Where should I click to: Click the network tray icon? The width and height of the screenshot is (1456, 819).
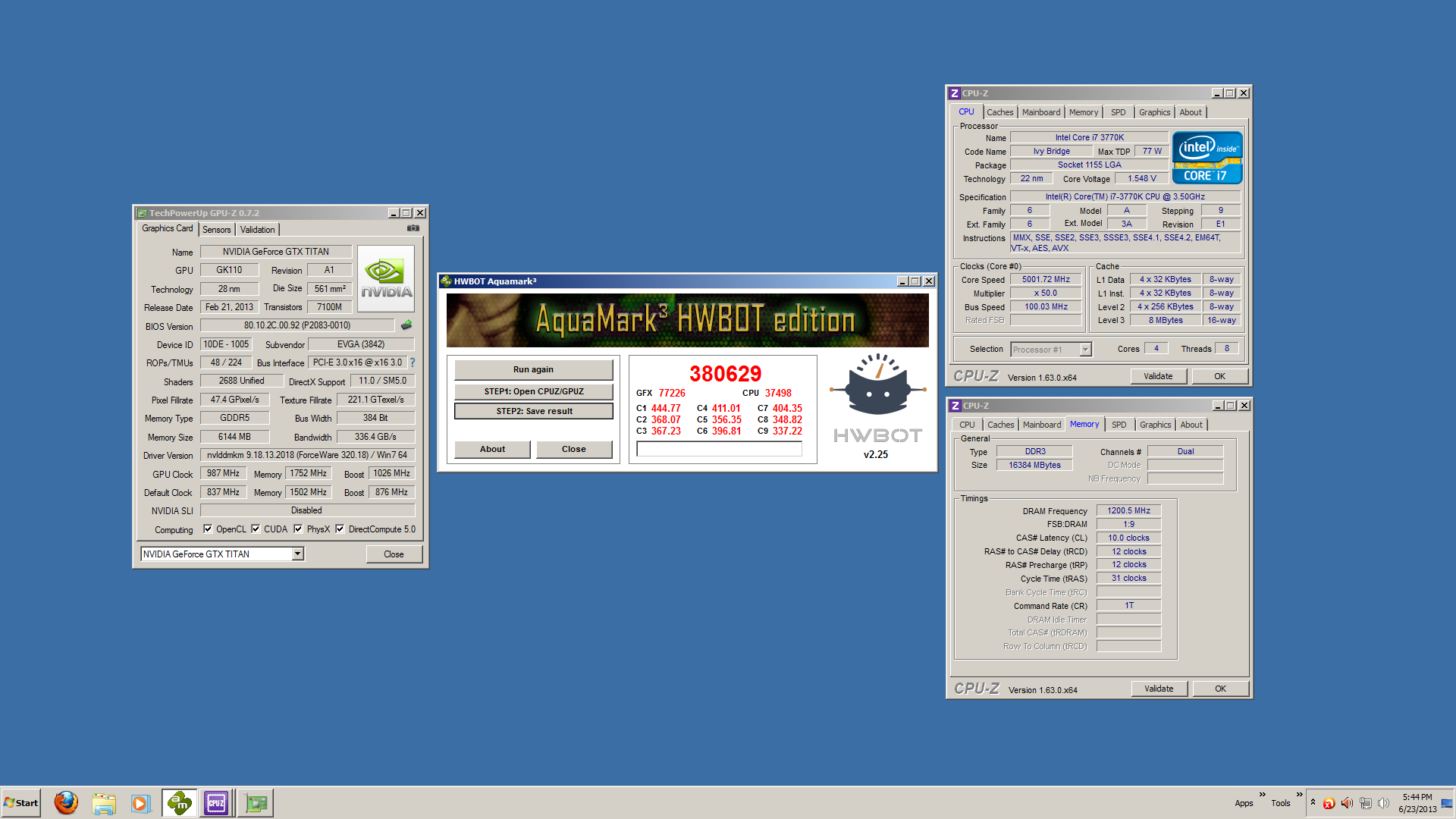click(1365, 803)
